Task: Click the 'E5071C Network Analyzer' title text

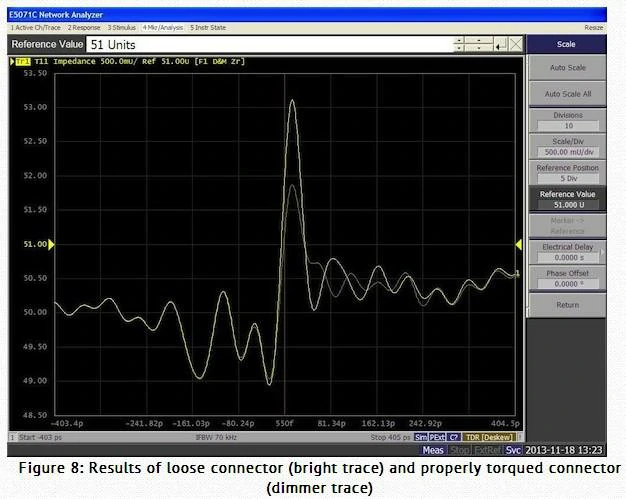Action: pos(55,15)
